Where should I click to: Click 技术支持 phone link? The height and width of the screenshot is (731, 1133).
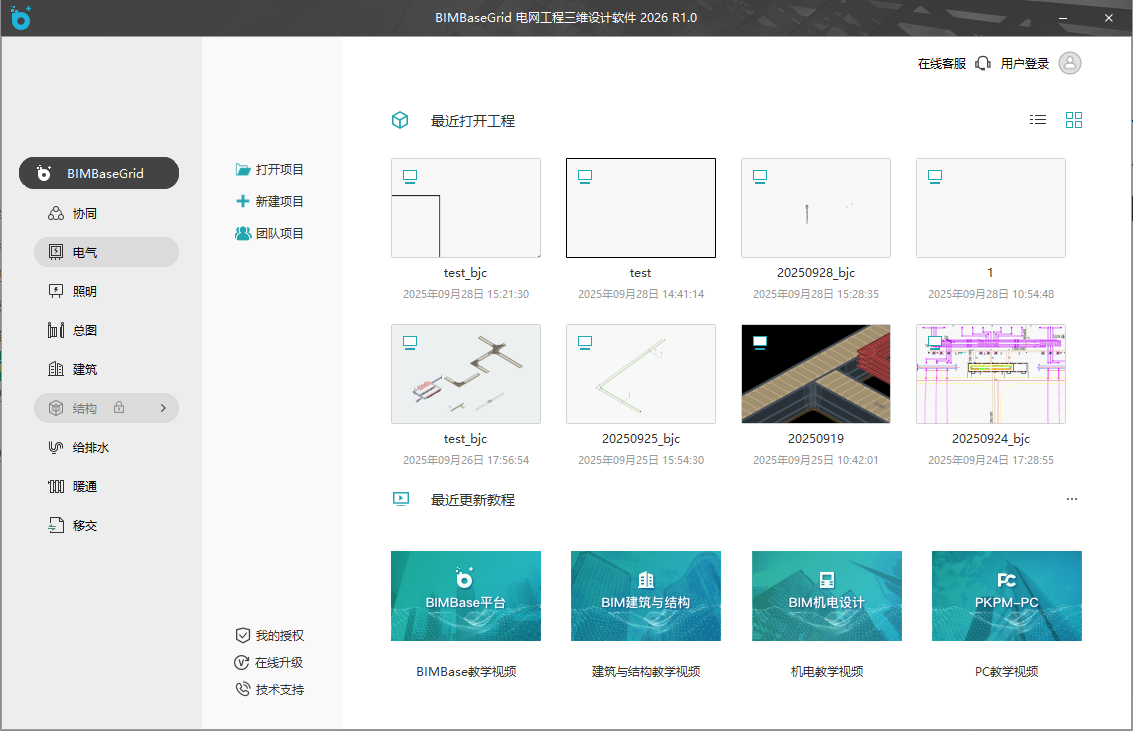click(x=278, y=690)
